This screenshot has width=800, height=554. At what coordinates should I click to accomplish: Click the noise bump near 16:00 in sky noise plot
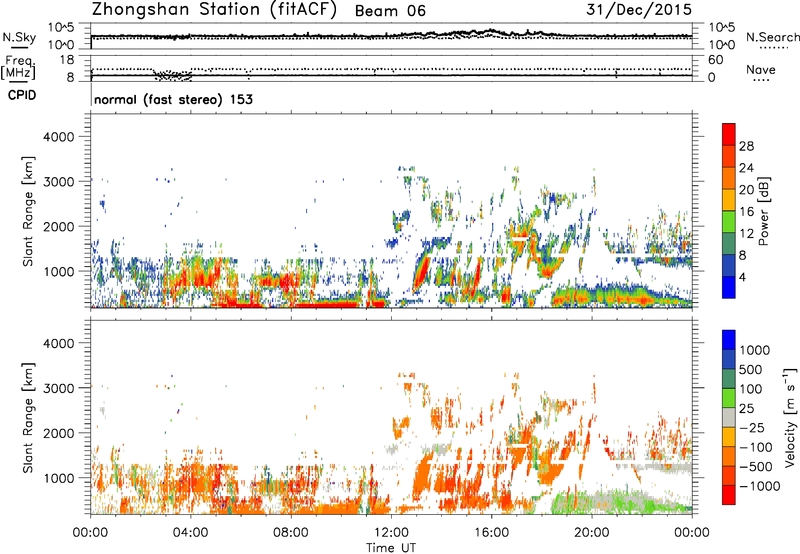tap(489, 33)
